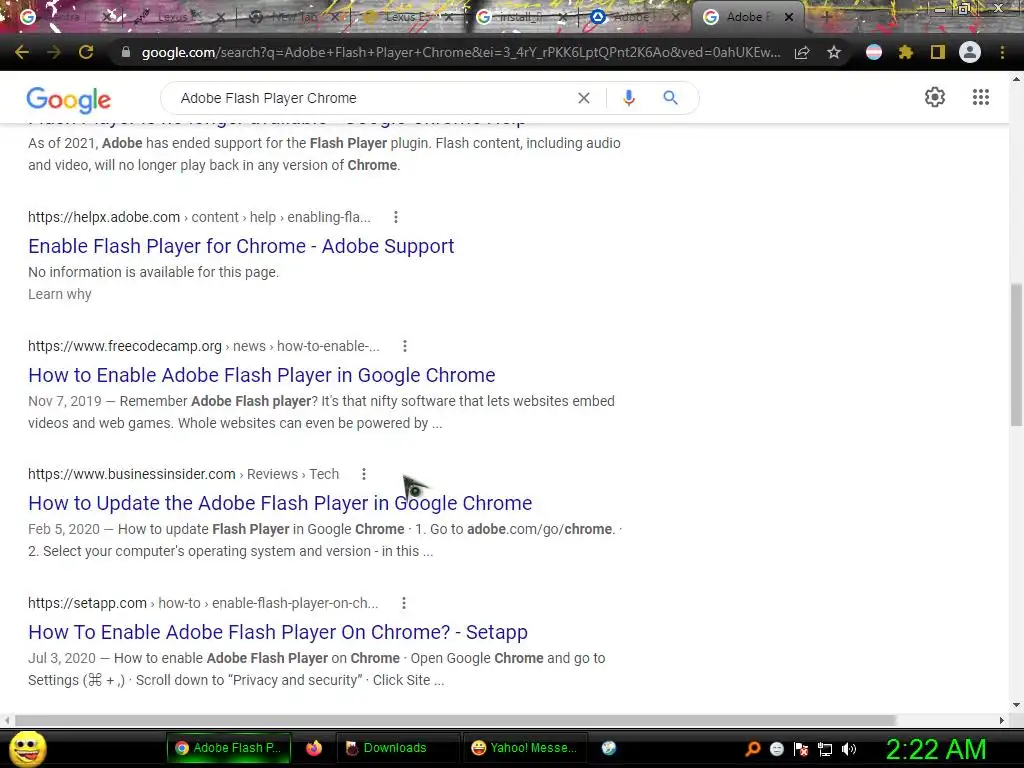The height and width of the screenshot is (768, 1024).
Task: Click the vertical page scrollbar thumb
Action: [1016, 355]
